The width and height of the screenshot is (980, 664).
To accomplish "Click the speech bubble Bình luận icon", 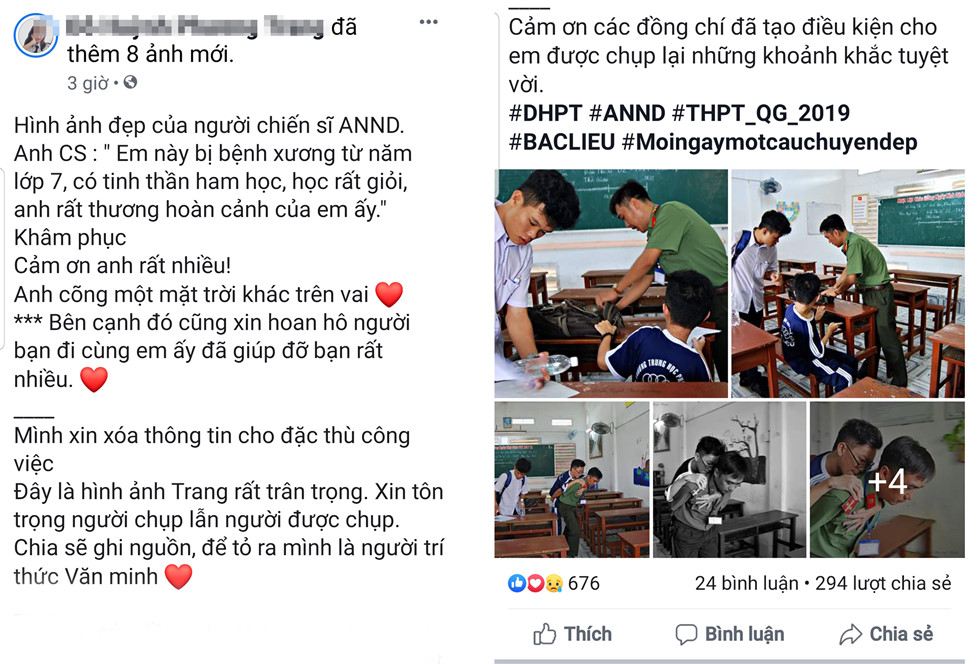I will click(686, 634).
